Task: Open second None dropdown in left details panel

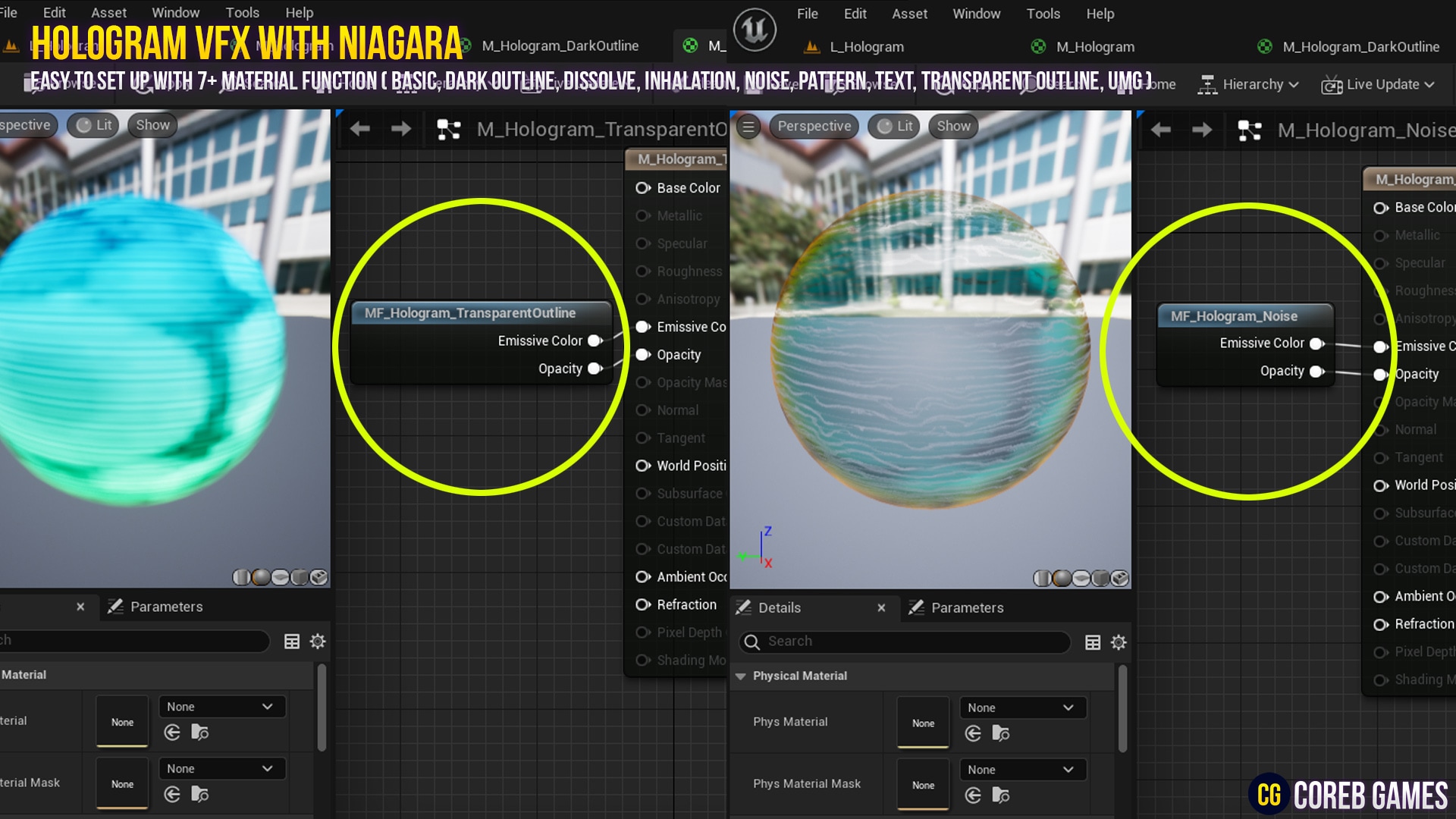Action: [x=221, y=769]
